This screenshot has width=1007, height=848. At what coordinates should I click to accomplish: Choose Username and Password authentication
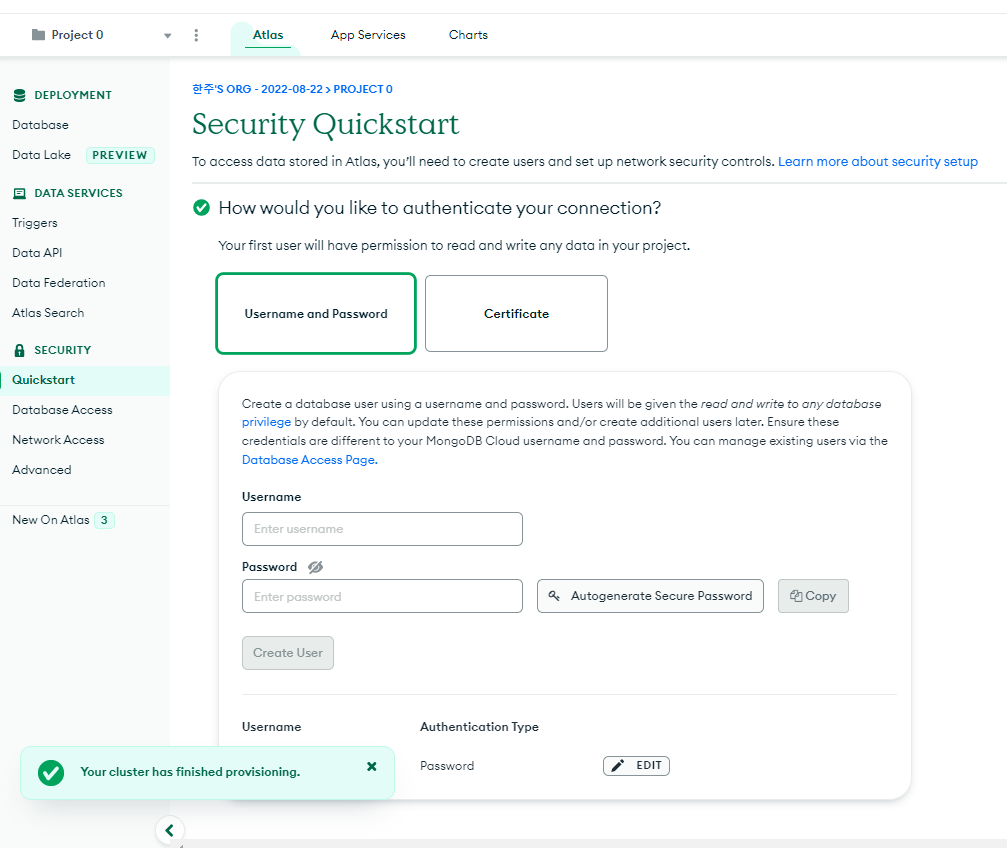(x=316, y=314)
